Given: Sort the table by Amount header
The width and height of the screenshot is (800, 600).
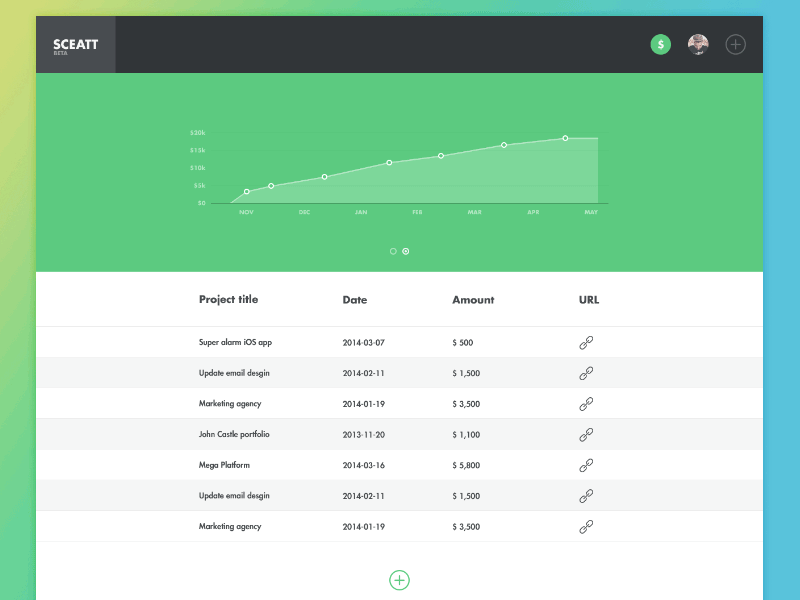Looking at the screenshot, I should [x=472, y=299].
